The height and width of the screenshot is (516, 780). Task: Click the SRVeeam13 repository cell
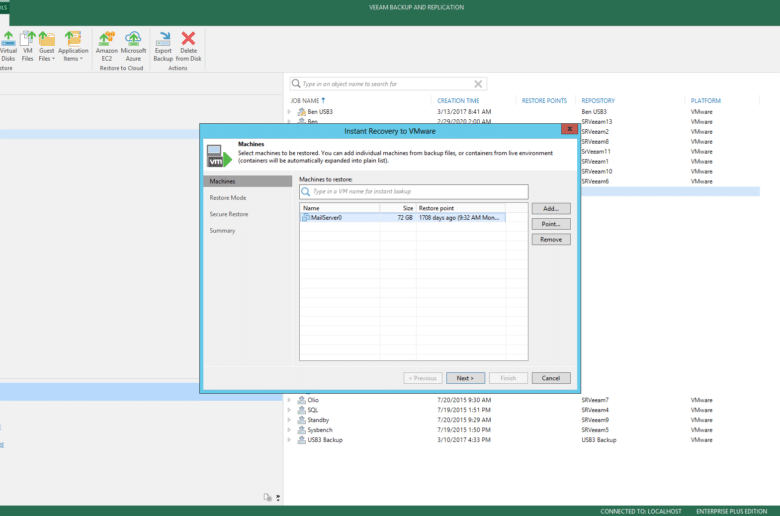(596, 121)
